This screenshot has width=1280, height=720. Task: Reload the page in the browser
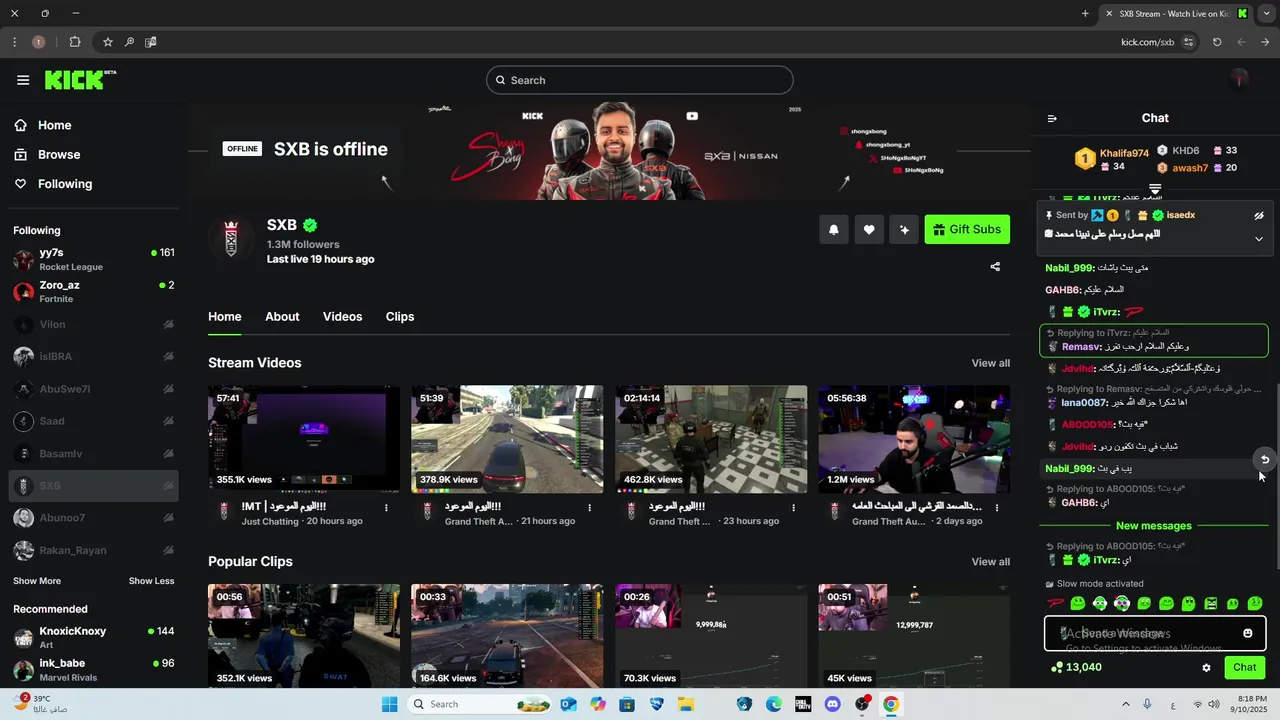(1217, 42)
